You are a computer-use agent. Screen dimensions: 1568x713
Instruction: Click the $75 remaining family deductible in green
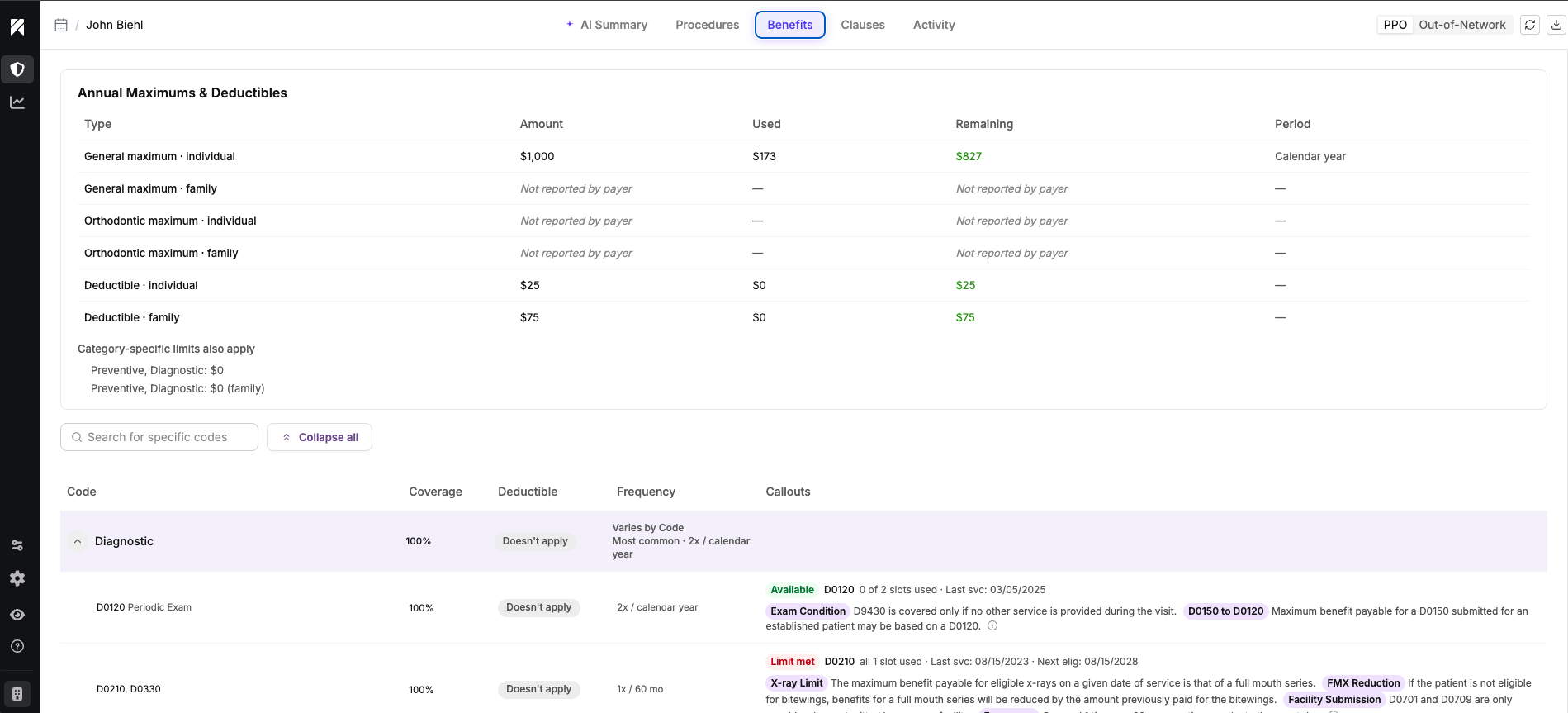[x=965, y=317]
